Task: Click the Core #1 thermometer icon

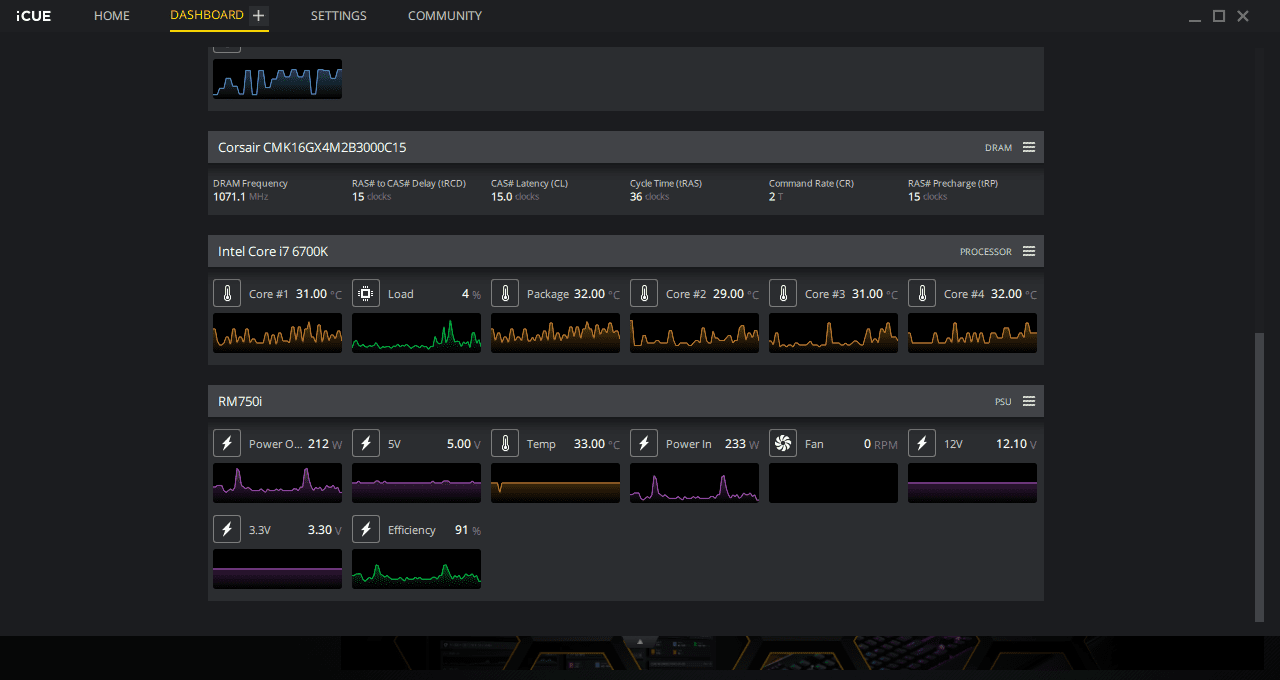Action: tap(227, 294)
